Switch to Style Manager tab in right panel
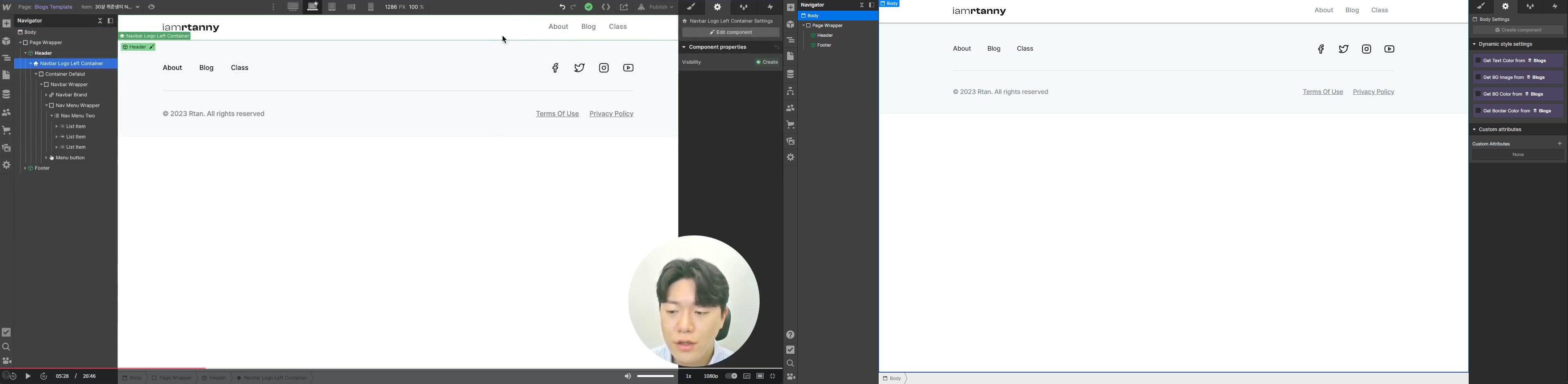The image size is (1568, 384). pos(1530,7)
